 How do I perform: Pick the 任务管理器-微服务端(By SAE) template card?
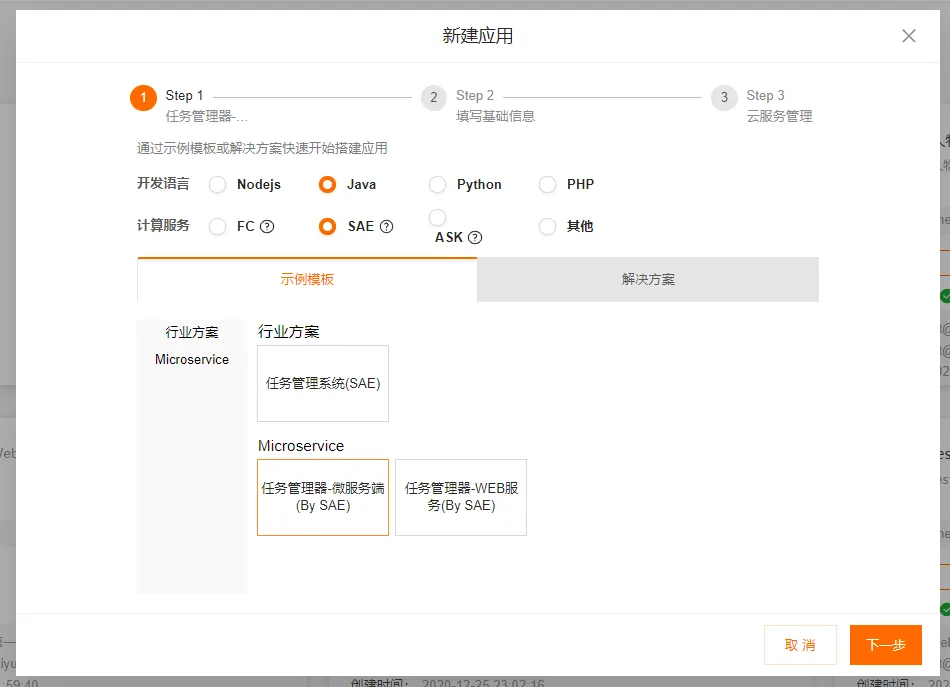[323, 497]
